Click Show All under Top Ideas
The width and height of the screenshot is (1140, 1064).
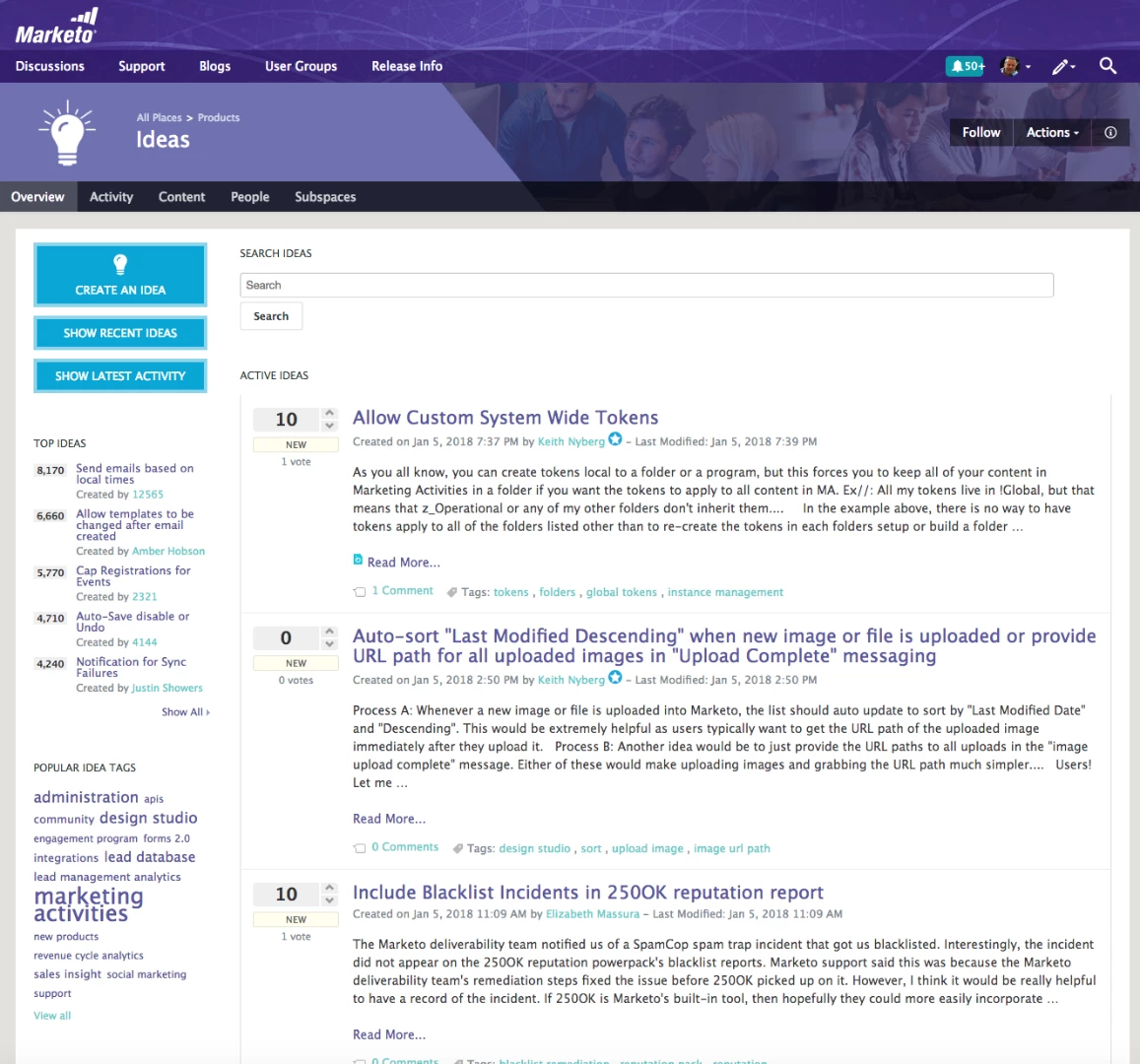[x=185, y=712]
